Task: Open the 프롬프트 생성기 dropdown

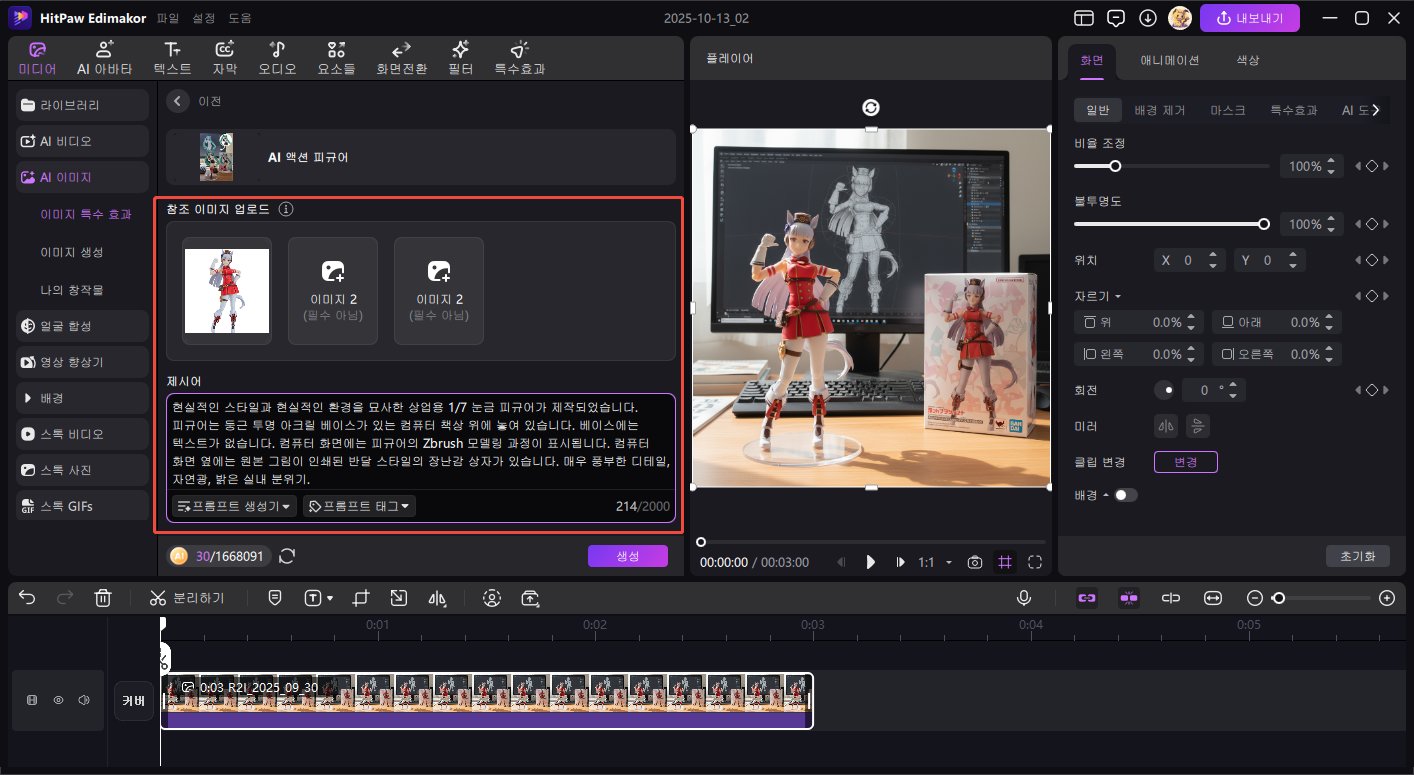Action: click(x=235, y=507)
